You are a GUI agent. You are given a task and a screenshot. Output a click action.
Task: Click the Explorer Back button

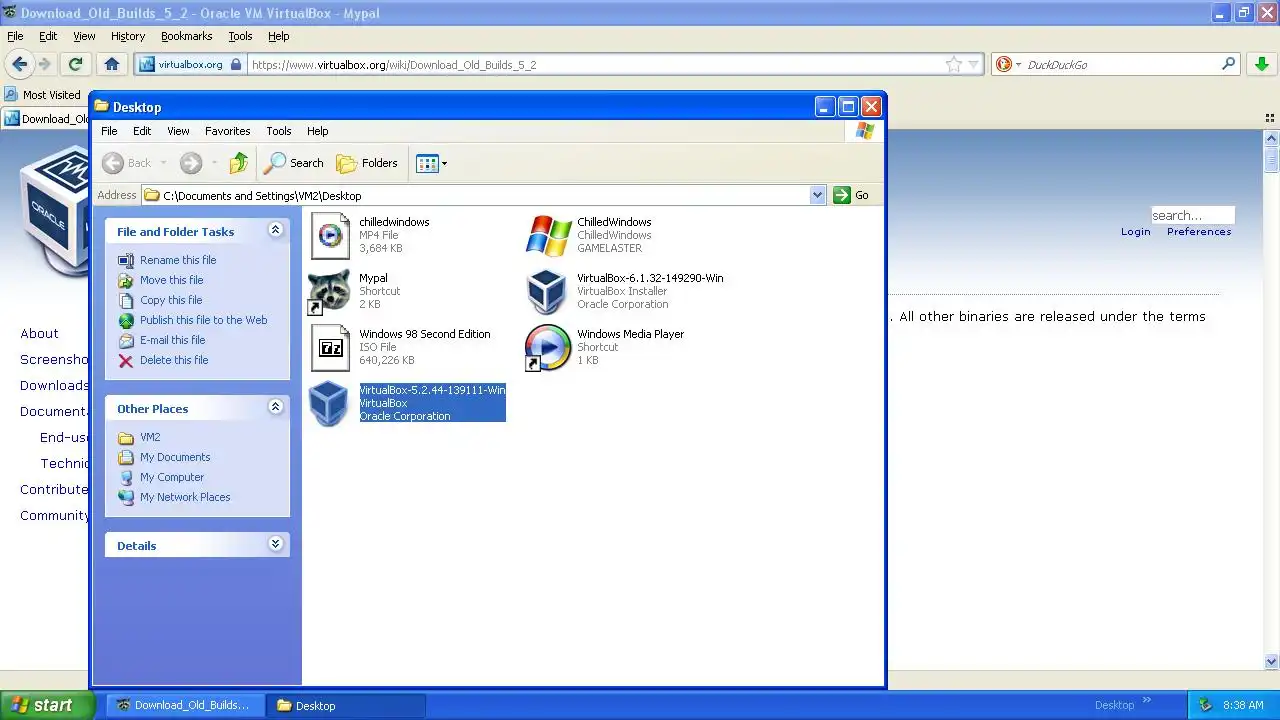coord(127,163)
